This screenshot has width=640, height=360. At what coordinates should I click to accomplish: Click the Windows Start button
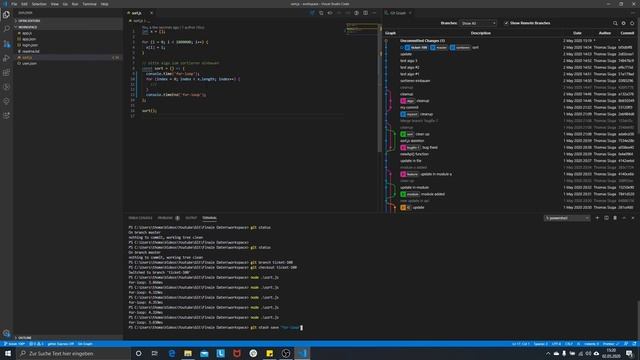pos(8,353)
